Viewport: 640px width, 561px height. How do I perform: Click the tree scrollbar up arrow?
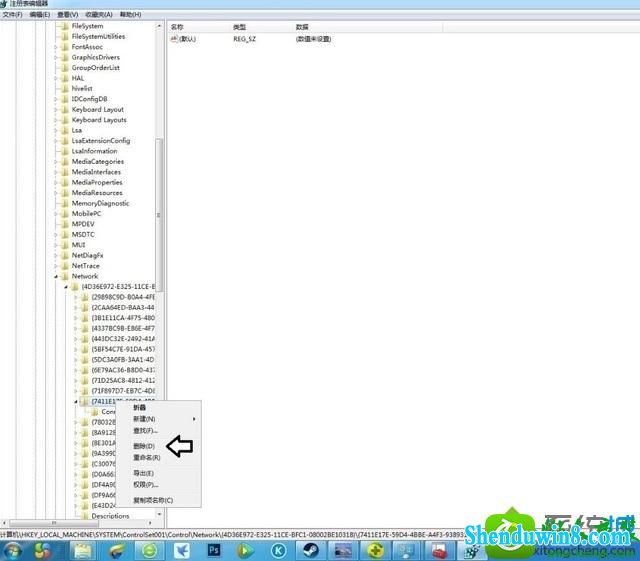159,26
